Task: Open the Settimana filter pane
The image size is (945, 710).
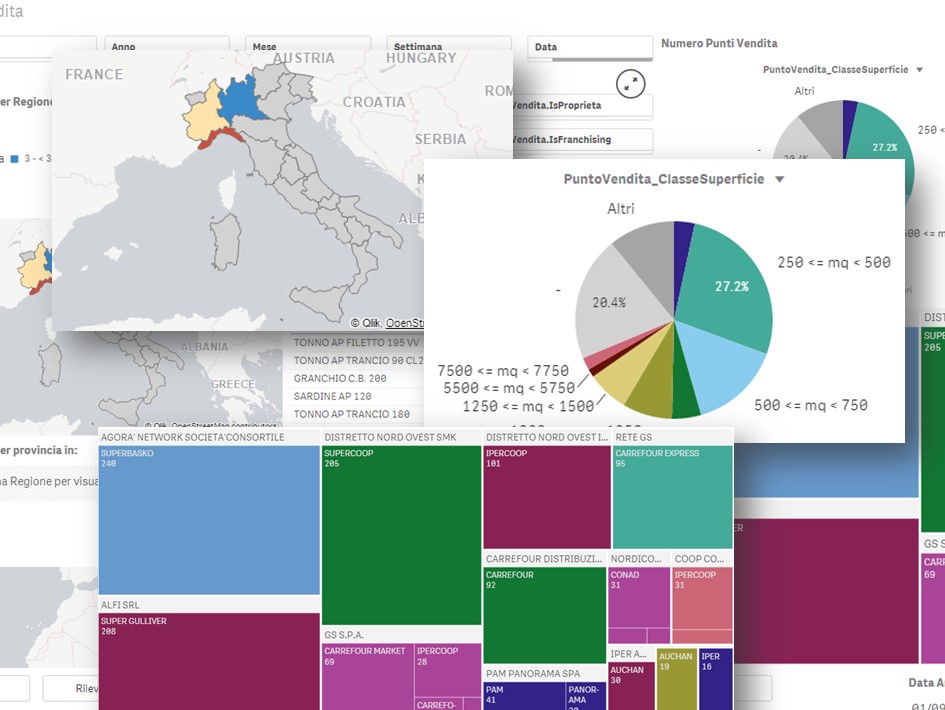Action: pyautogui.click(x=449, y=46)
